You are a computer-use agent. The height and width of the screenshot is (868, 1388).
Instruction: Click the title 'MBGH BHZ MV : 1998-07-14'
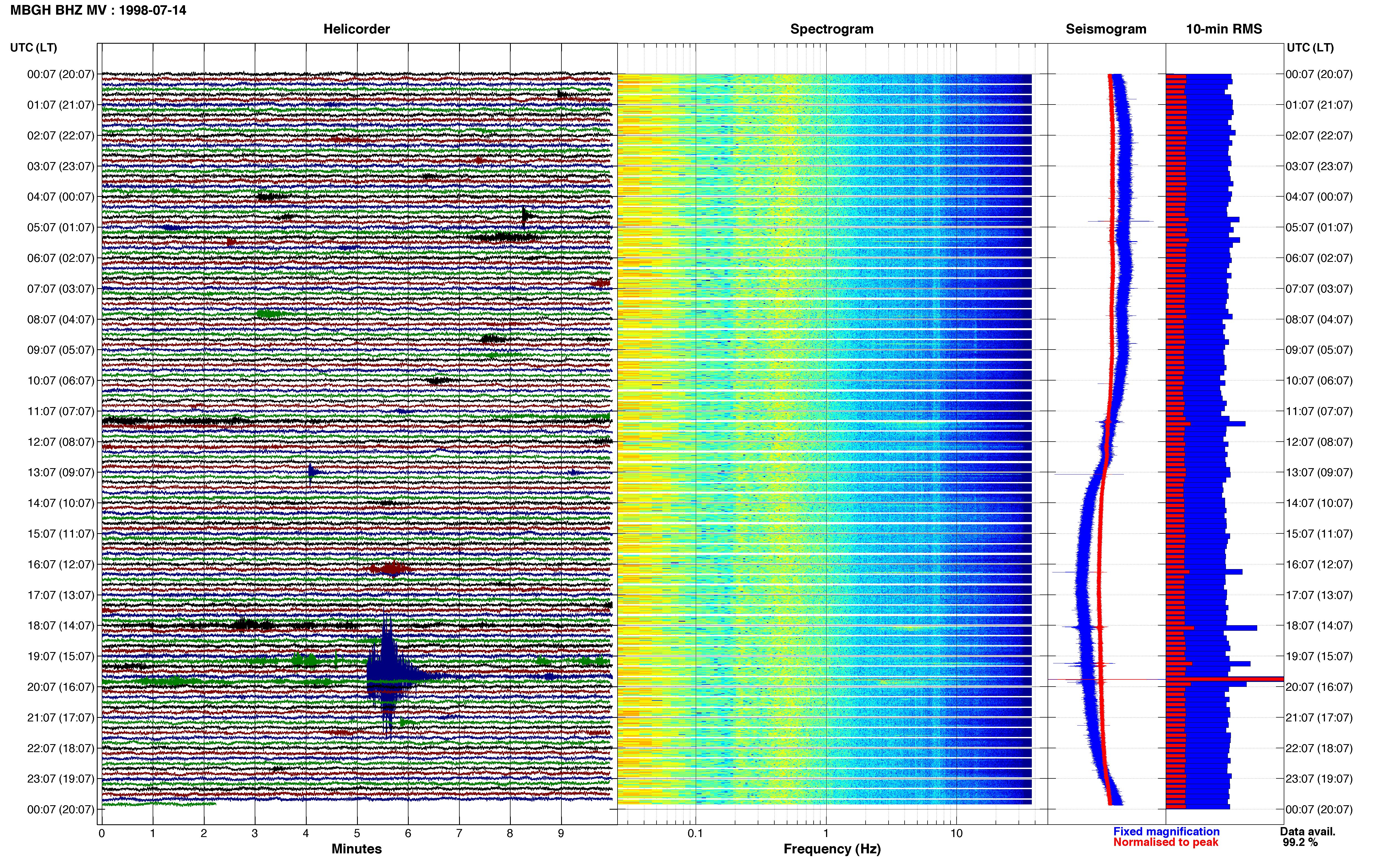pyautogui.click(x=98, y=10)
